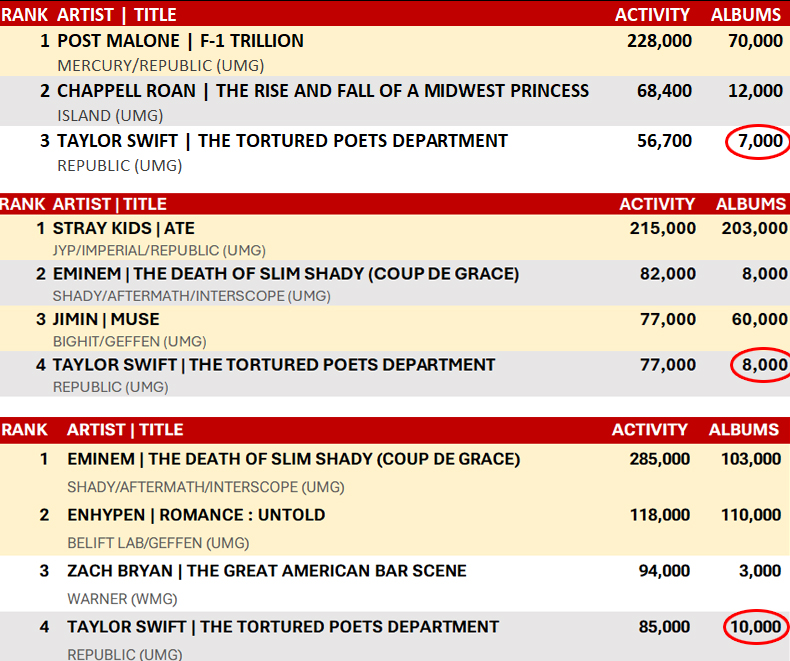The width and height of the screenshot is (790, 661).
Task: Select the Taylor Swift title beside 56,700
Action: pos(282,141)
